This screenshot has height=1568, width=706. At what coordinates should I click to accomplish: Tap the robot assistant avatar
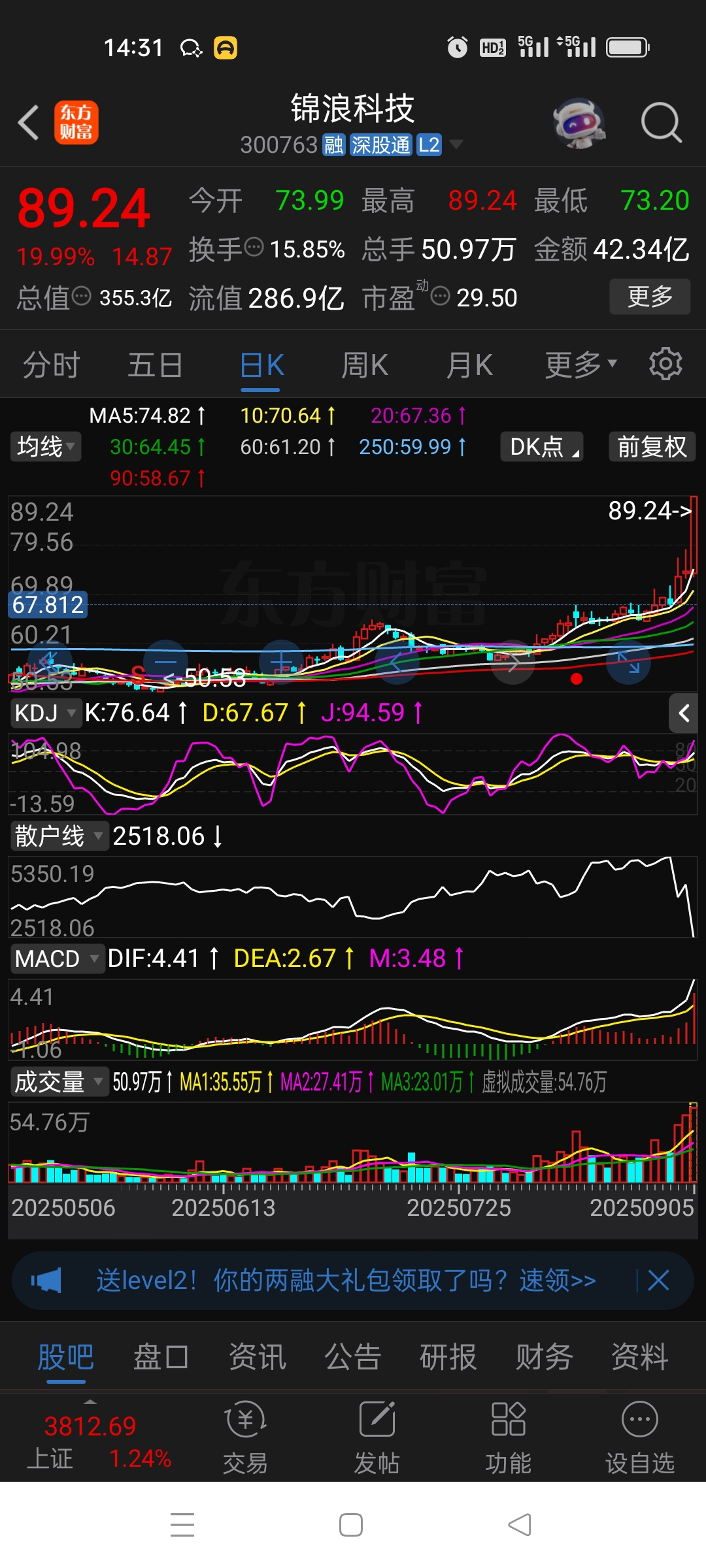click(579, 122)
